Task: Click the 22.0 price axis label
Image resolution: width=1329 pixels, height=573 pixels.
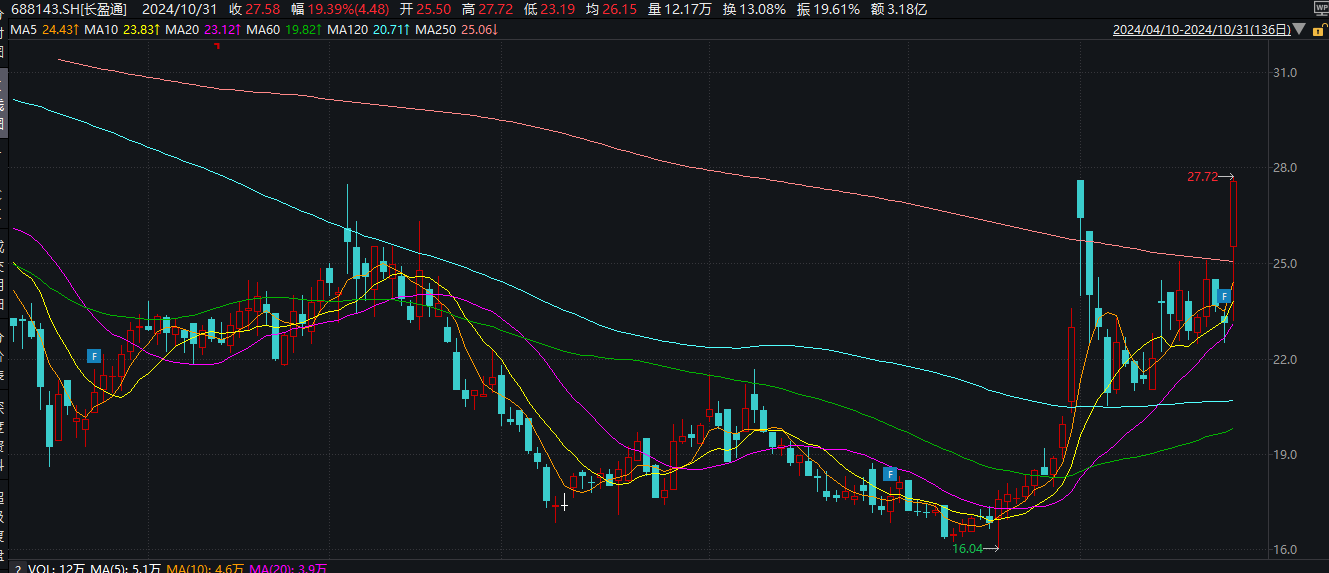Action: 1285,359
